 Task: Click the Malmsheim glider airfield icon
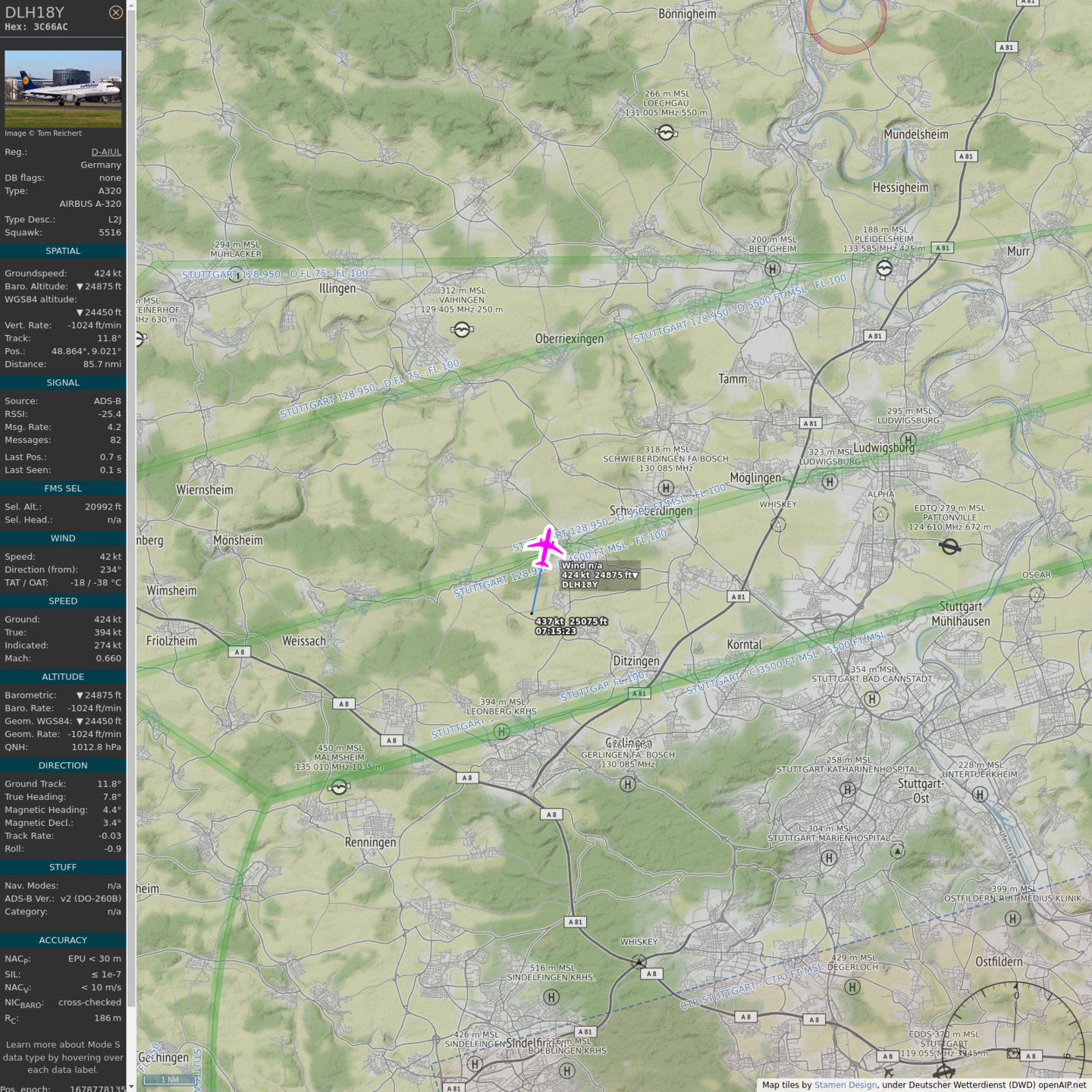[x=339, y=787]
